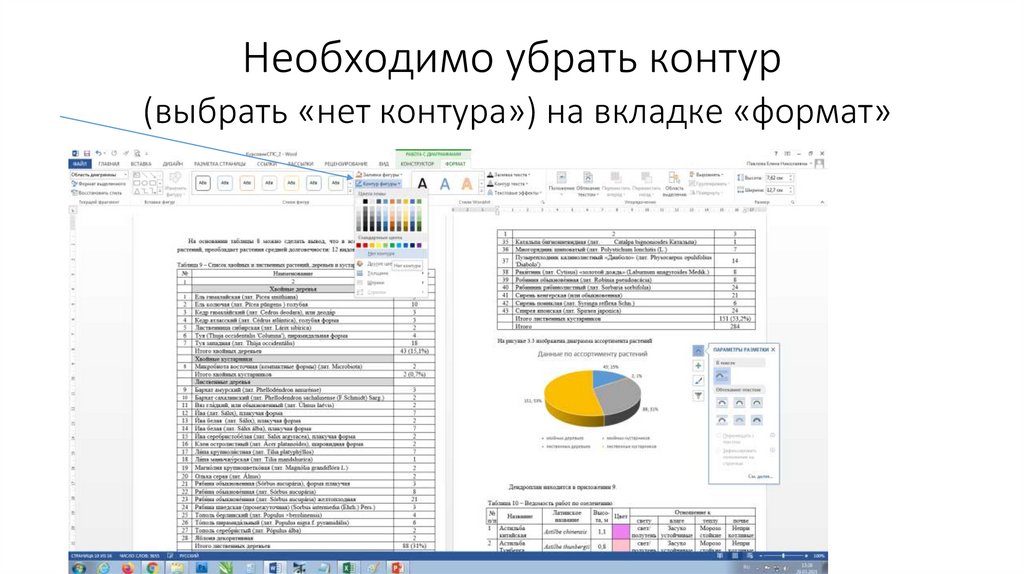Open Обтекание текстом wrap menu
The image size is (1024, 574).
pyautogui.click(x=588, y=184)
